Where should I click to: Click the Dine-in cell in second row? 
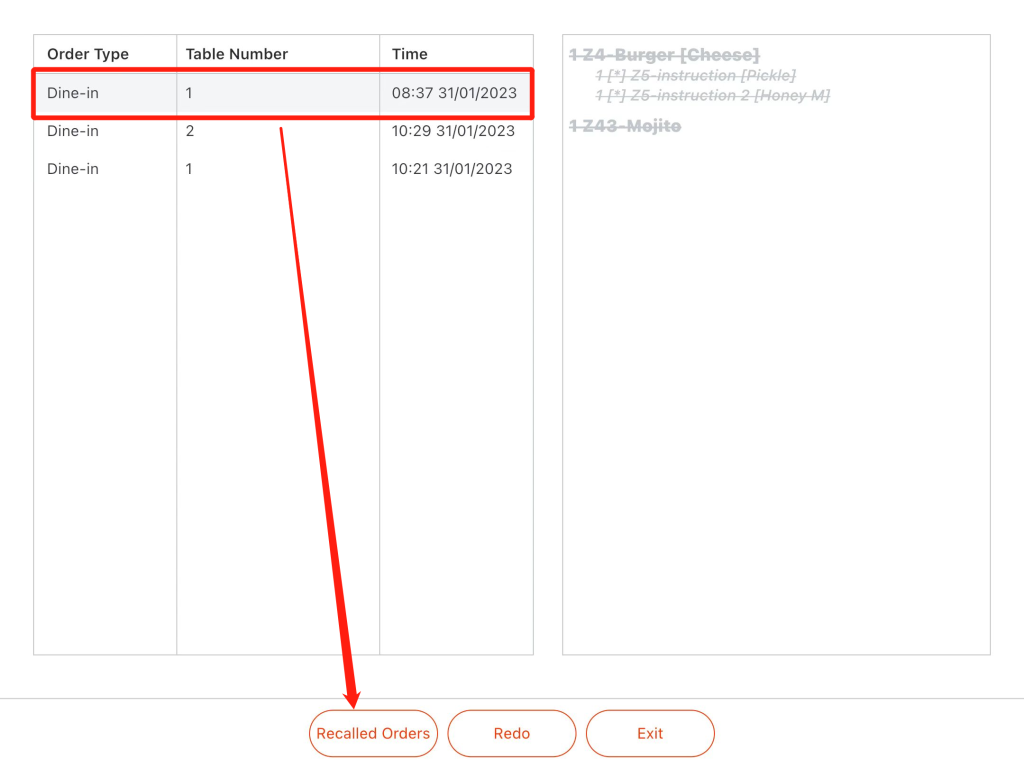point(72,131)
